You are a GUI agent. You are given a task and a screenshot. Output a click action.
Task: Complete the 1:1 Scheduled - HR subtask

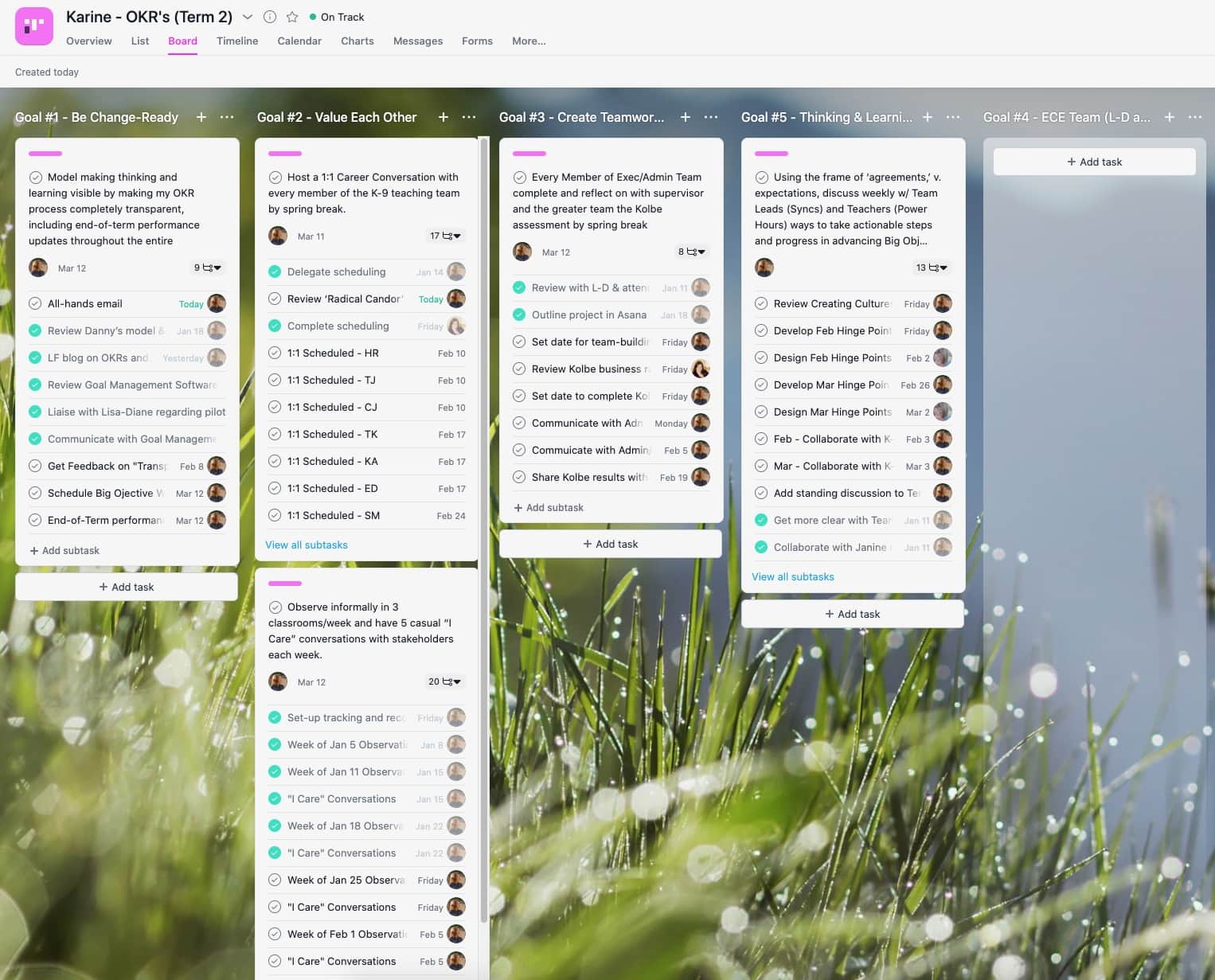click(275, 353)
